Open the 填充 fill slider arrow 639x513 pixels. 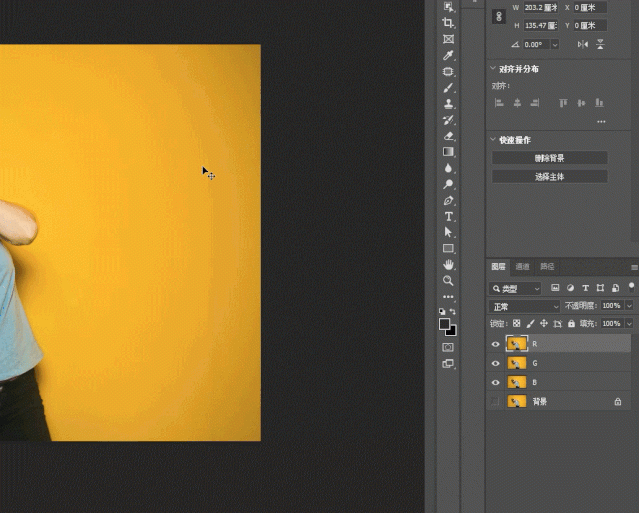tap(629, 324)
